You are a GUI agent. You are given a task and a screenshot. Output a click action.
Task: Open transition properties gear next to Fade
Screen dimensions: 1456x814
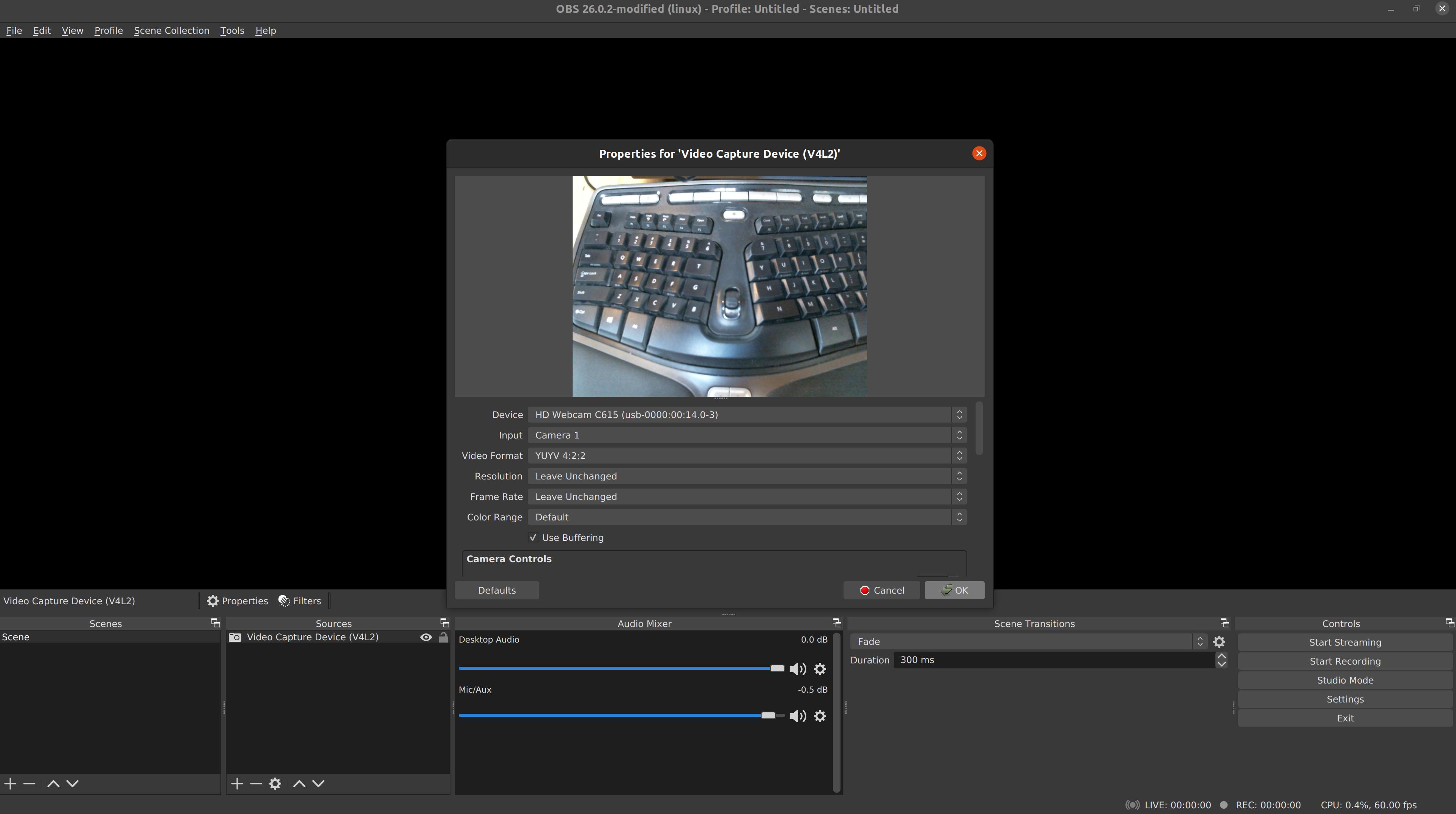point(1219,642)
